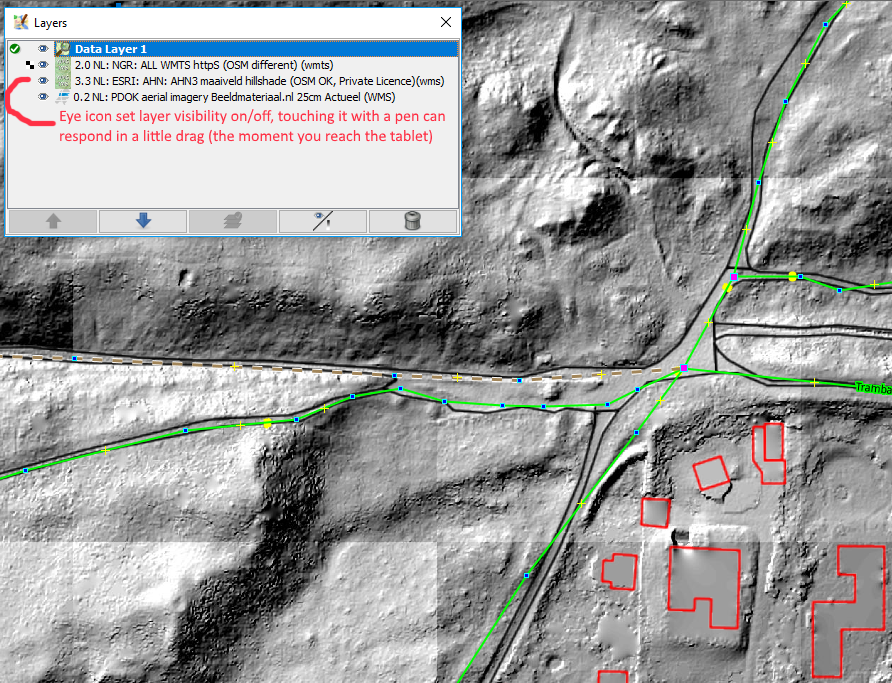
Task: Select the '3.3 NL: ESRI: AHN: AHN3 maaiveld hillshade' layer name
Action: point(259,81)
